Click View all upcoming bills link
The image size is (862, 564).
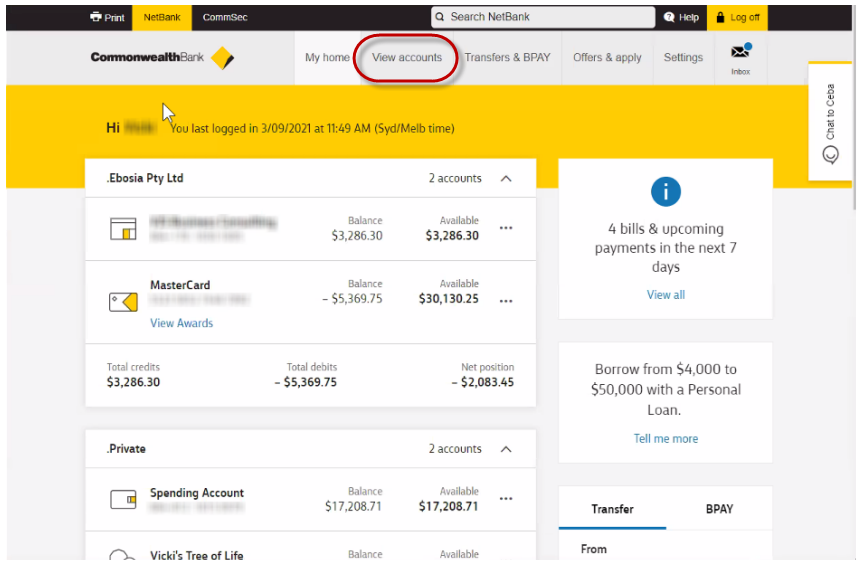click(665, 295)
